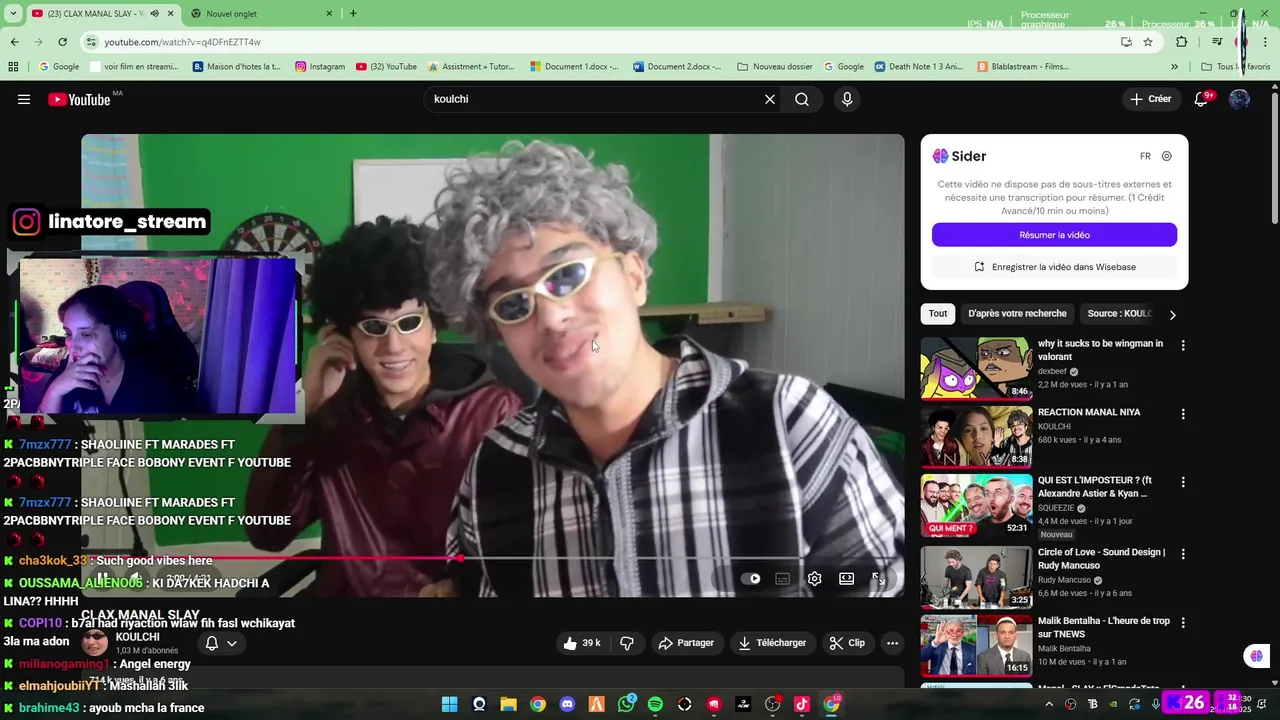Open options for Circle of Love video
The image size is (1280, 720).
1183,554
